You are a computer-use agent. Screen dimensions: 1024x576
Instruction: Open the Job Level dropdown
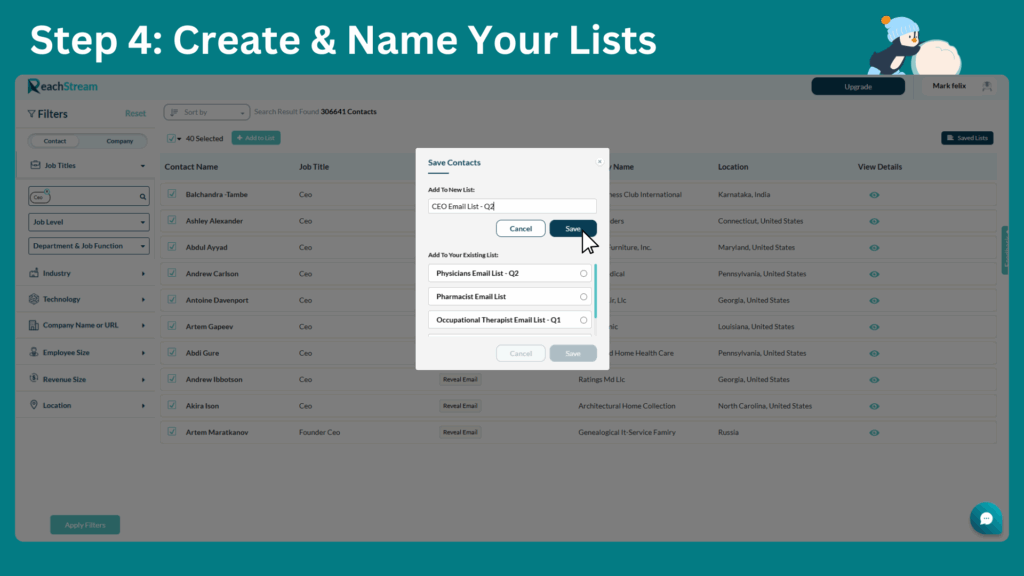88,222
